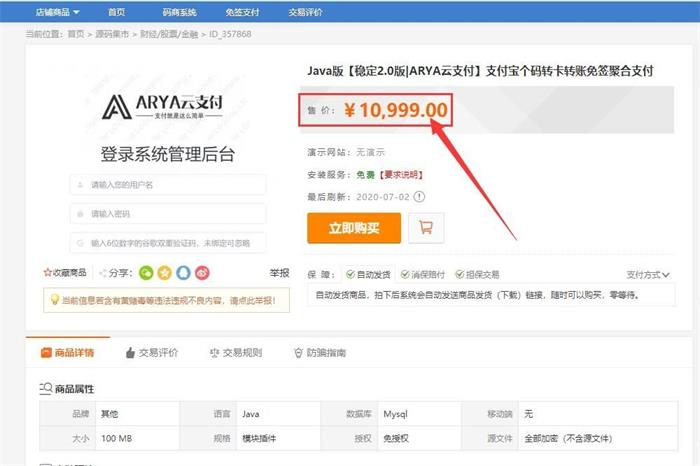Click the 模块插件 specification value
This screenshot has height=466, width=700.
coord(259,438)
